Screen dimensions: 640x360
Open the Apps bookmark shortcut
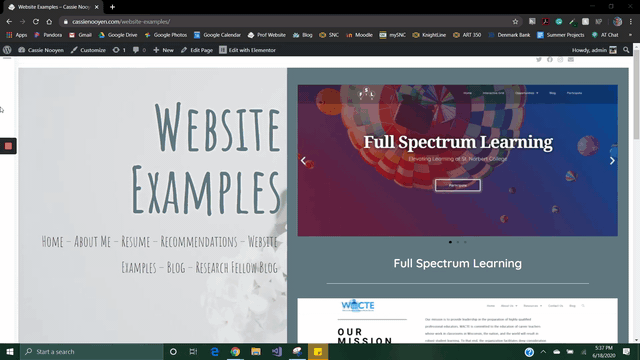click(16, 35)
